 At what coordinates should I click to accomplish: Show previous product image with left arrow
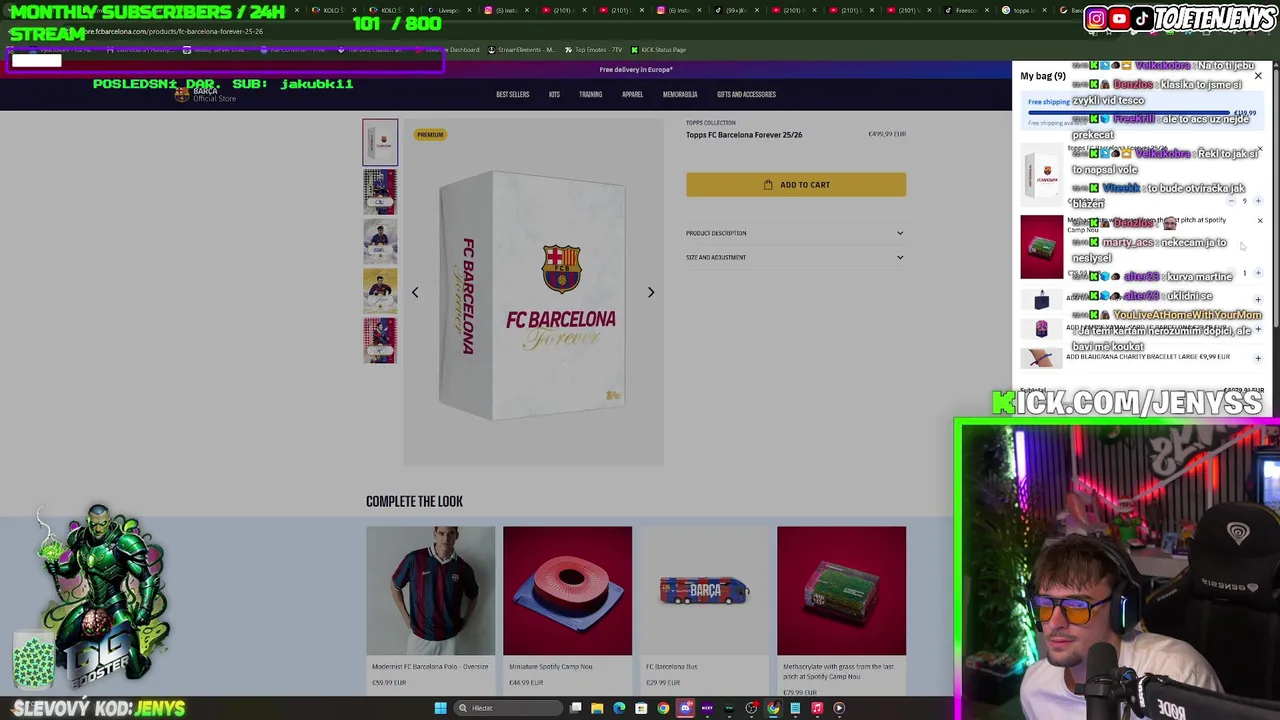415,292
